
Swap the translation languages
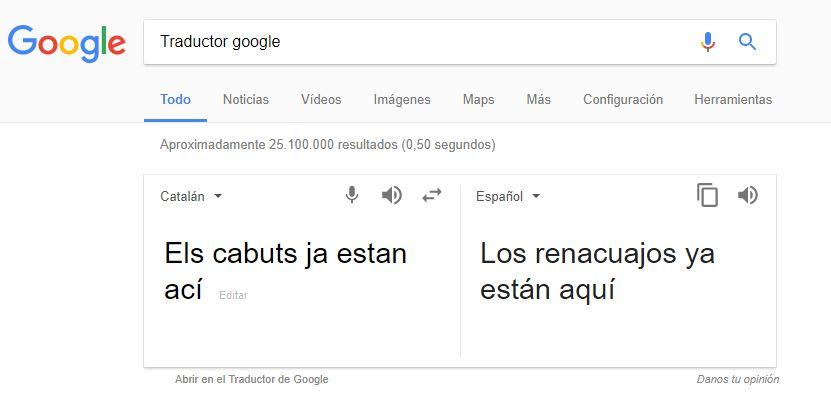(432, 195)
